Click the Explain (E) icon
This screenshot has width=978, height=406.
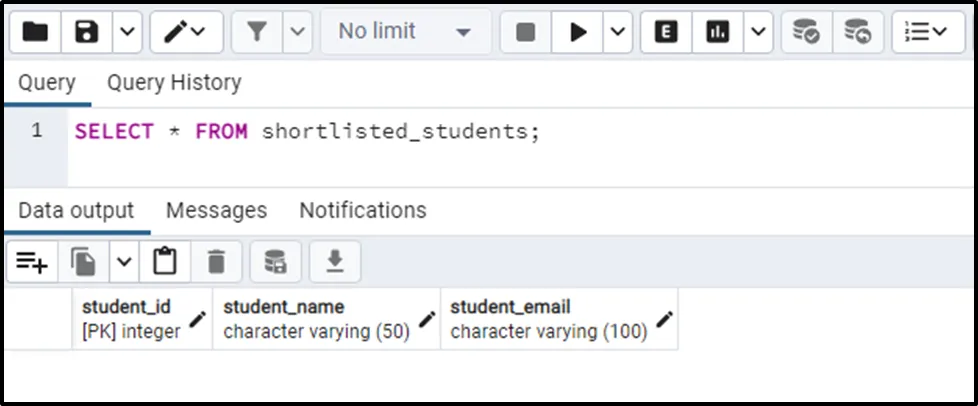pos(666,32)
